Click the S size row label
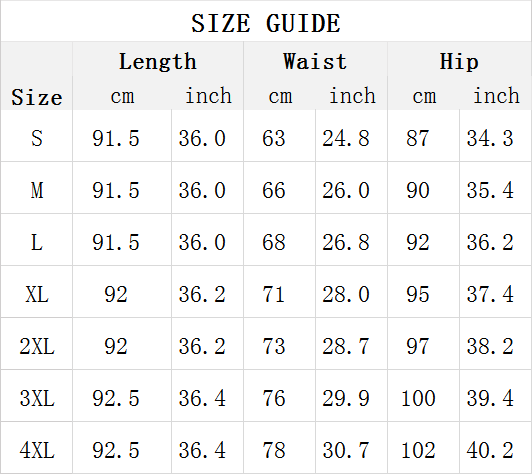The image size is (532, 474). tap(37, 138)
